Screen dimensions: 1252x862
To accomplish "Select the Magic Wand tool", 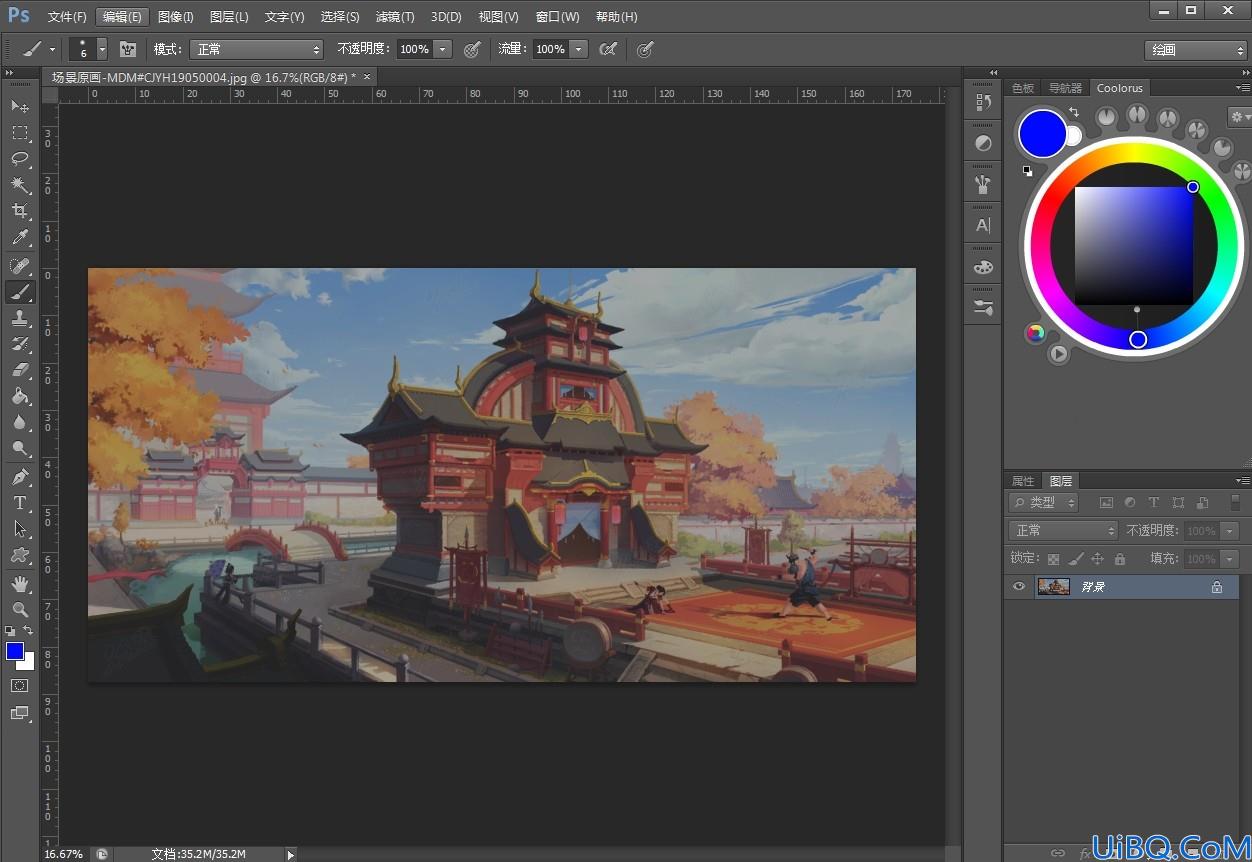I will click(20, 185).
